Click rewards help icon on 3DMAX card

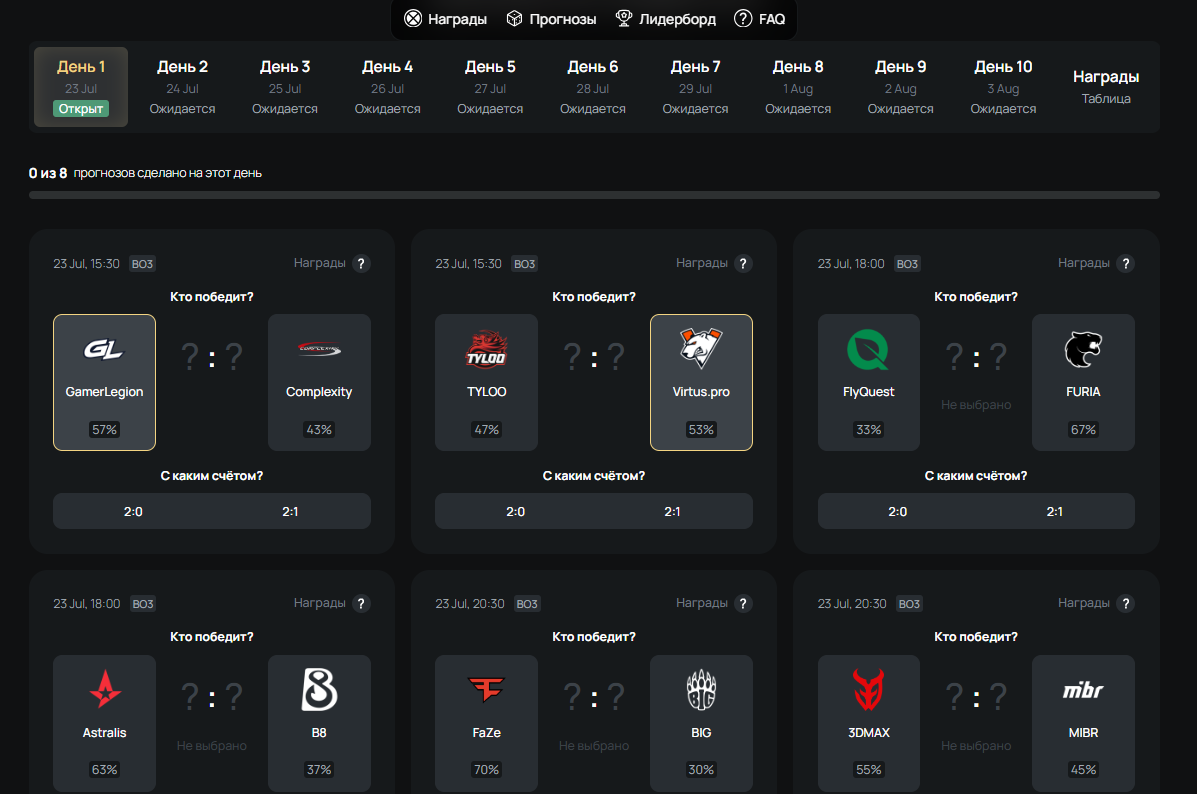[1125, 603]
